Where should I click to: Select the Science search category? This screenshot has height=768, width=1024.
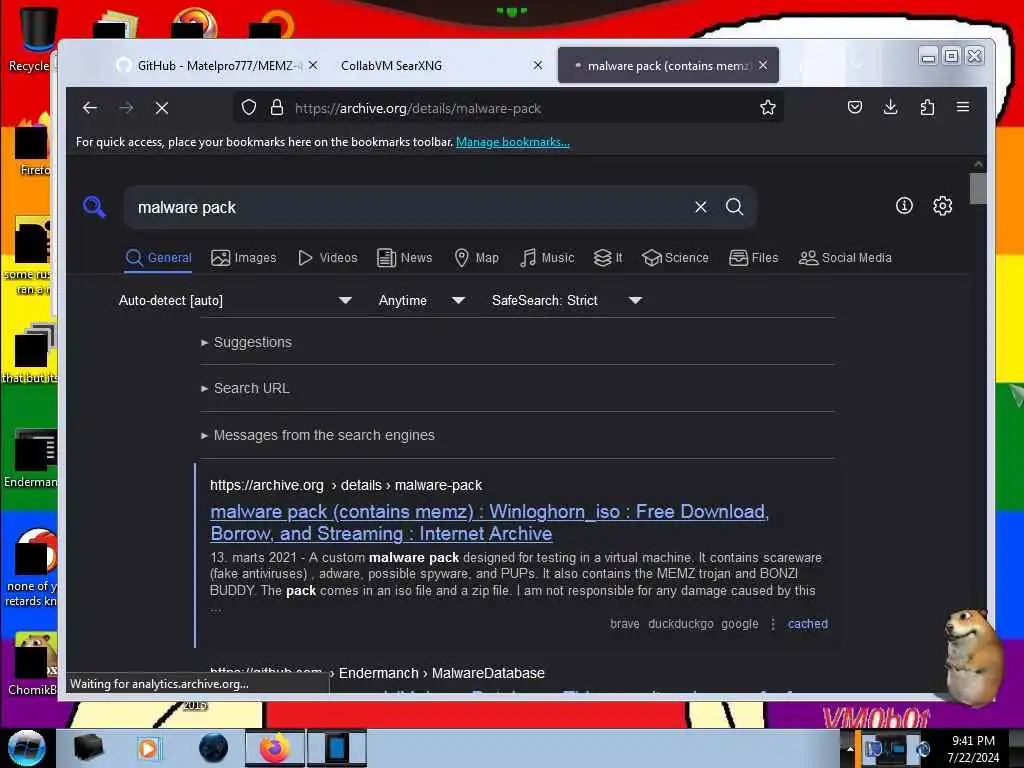(675, 258)
